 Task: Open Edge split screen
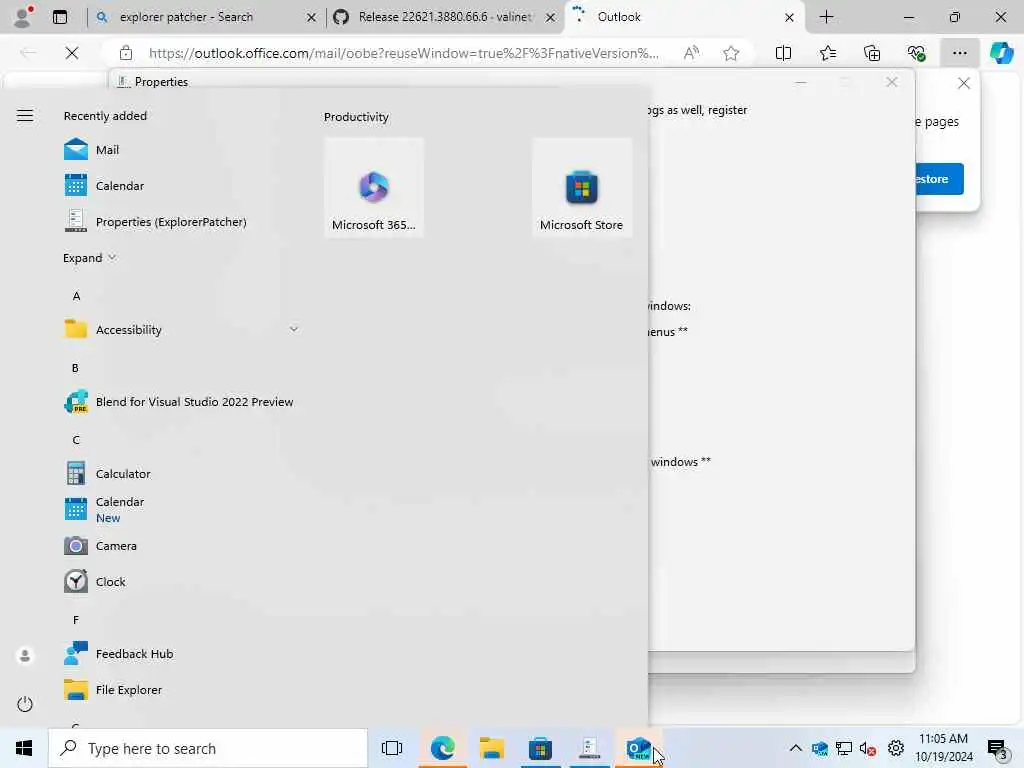(783, 53)
